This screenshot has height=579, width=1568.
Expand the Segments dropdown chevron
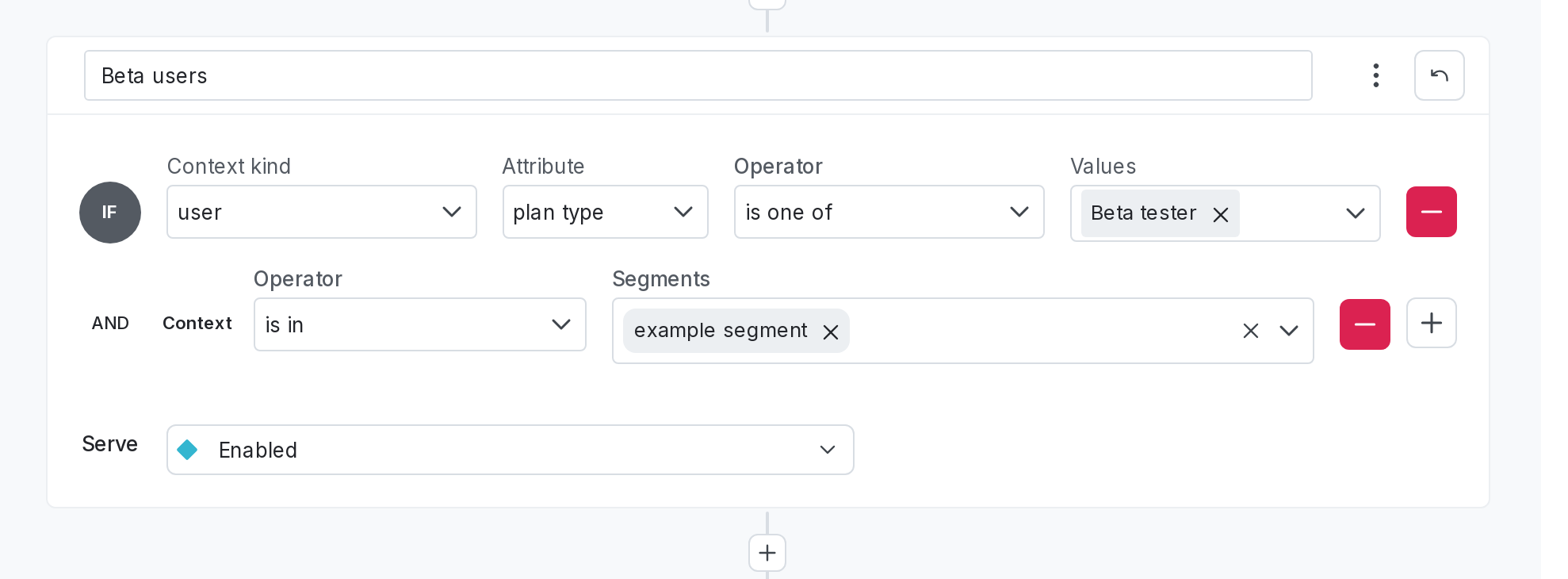[x=1289, y=331]
